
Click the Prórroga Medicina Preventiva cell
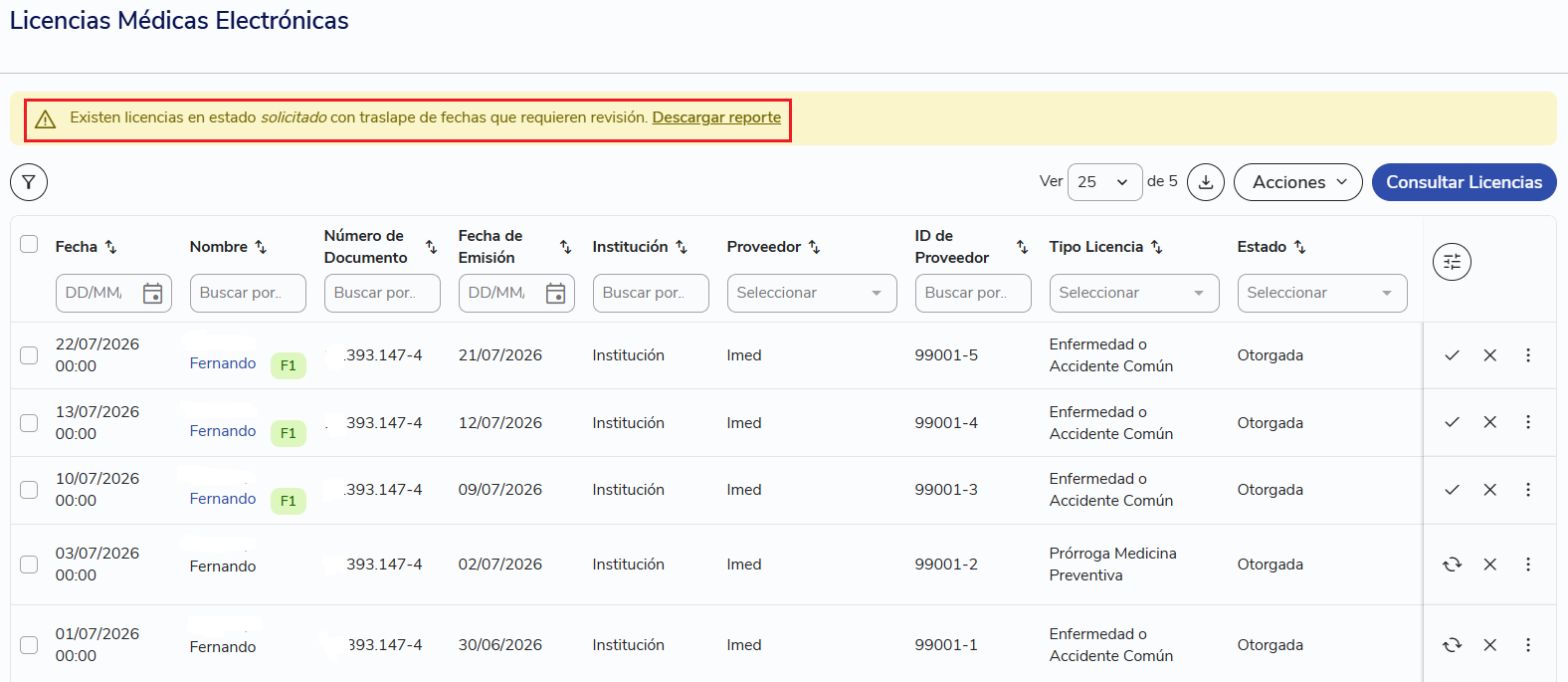point(1112,565)
